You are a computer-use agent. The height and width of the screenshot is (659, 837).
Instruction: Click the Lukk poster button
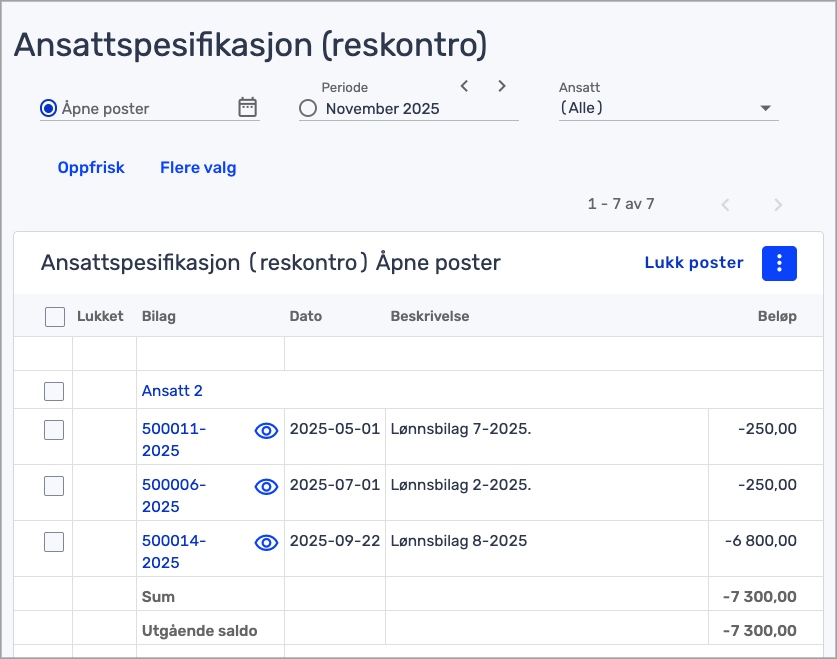pos(693,263)
